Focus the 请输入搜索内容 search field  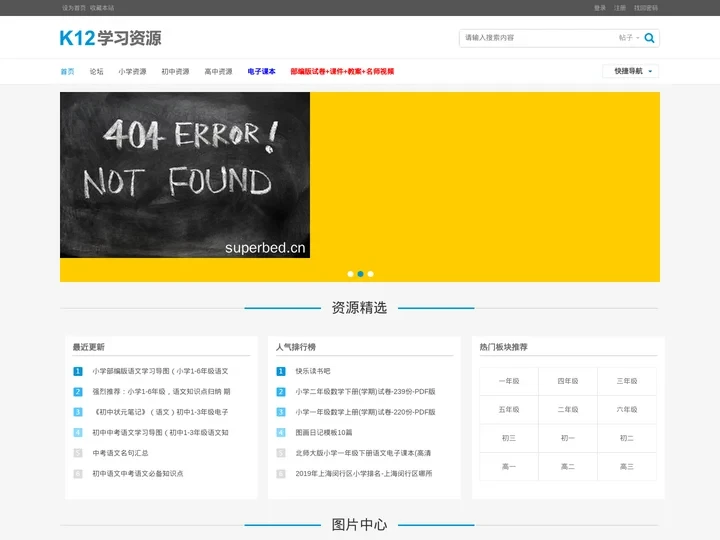[x=537, y=38]
